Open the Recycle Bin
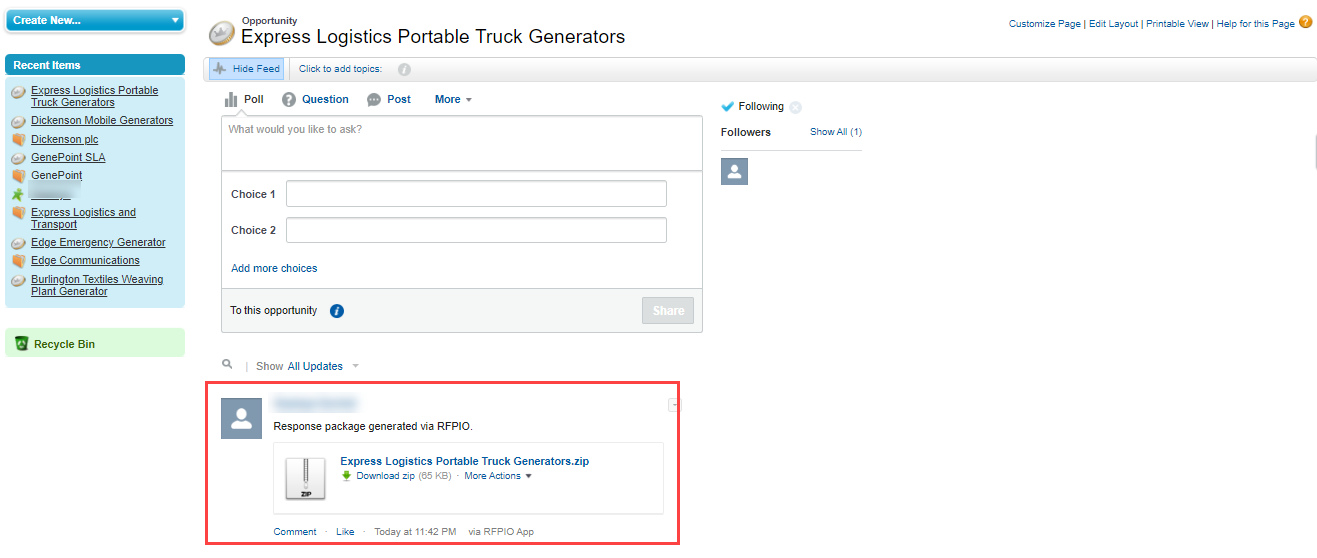The image size is (1317, 558). click(64, 344)
